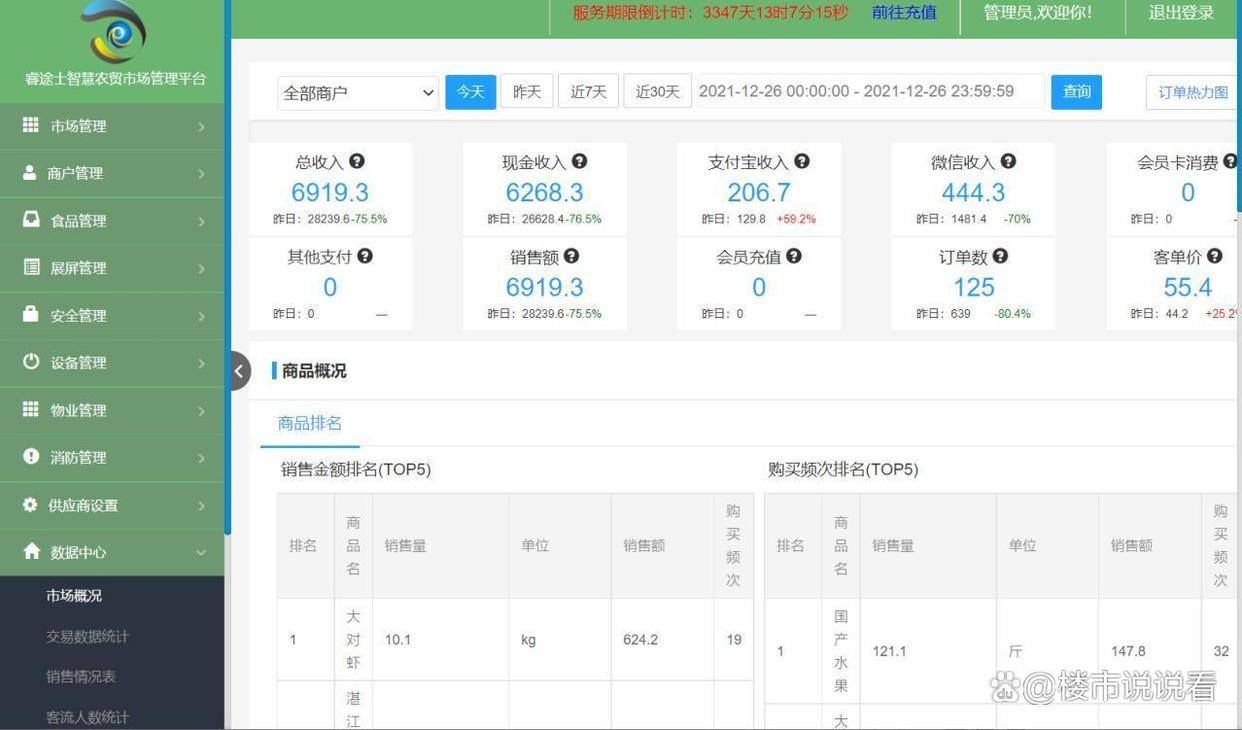Click the help icon beside 会员充值
1242x730 pixels.
pos(793,256)
